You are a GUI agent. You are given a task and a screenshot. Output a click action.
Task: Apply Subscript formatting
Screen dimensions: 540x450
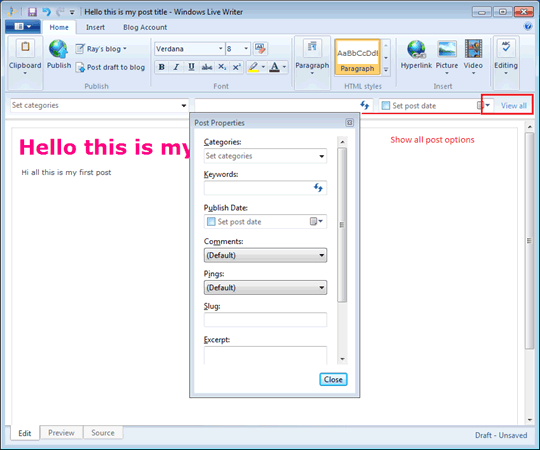pyautogui.click(x=222, y=67)
